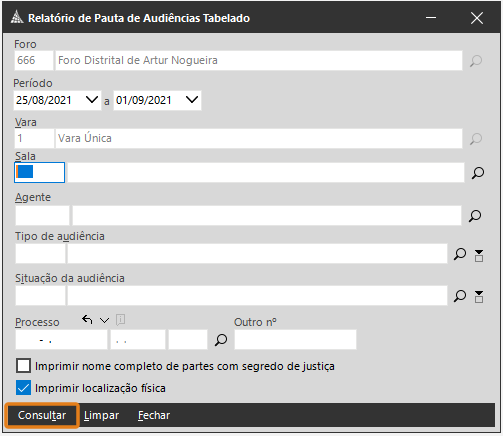Open the end date 01/09/2021 dropdown

(192, 100)
